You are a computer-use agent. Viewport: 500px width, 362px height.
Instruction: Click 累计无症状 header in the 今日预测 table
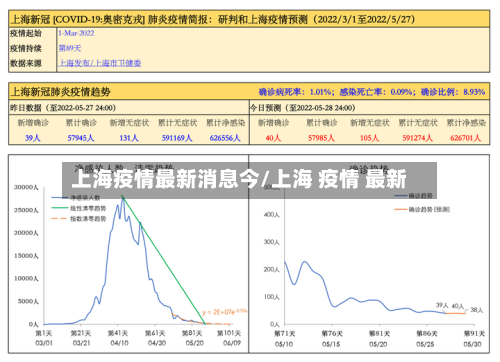[x=418, y=123]
